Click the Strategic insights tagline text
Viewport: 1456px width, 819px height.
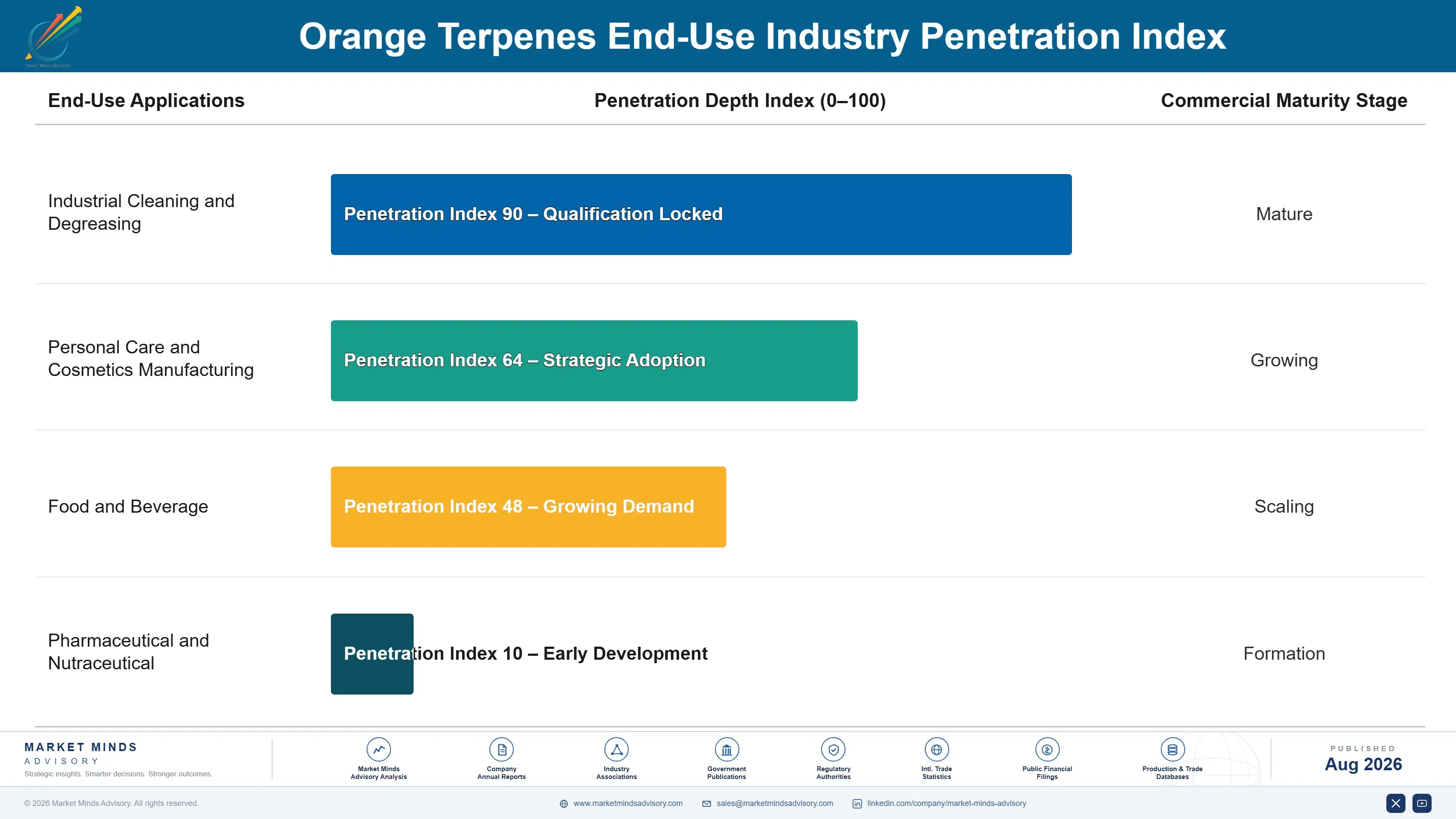(118, 774)
